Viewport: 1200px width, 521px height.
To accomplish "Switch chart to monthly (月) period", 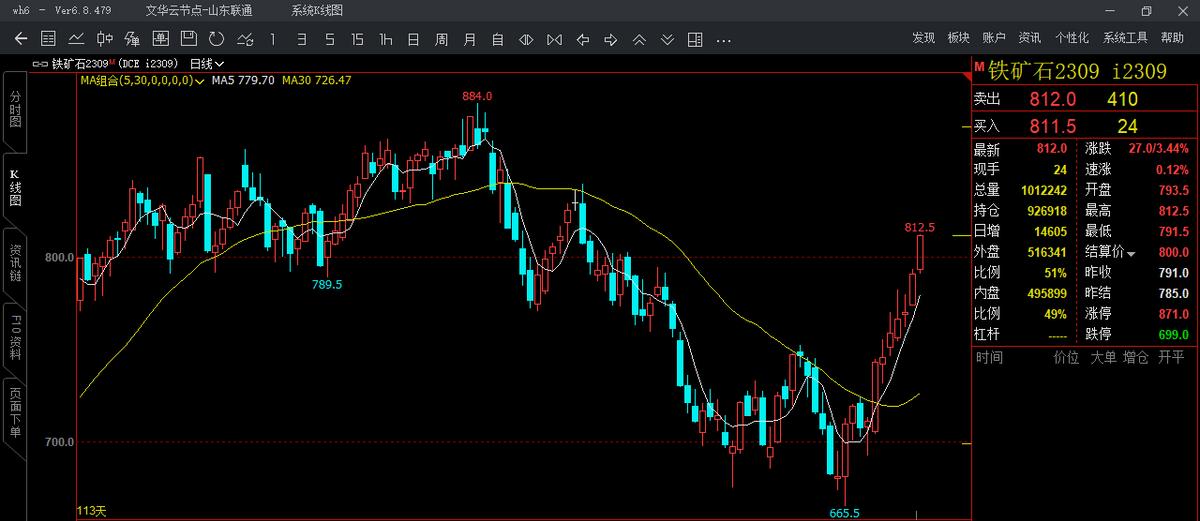I will coord(469,39).
